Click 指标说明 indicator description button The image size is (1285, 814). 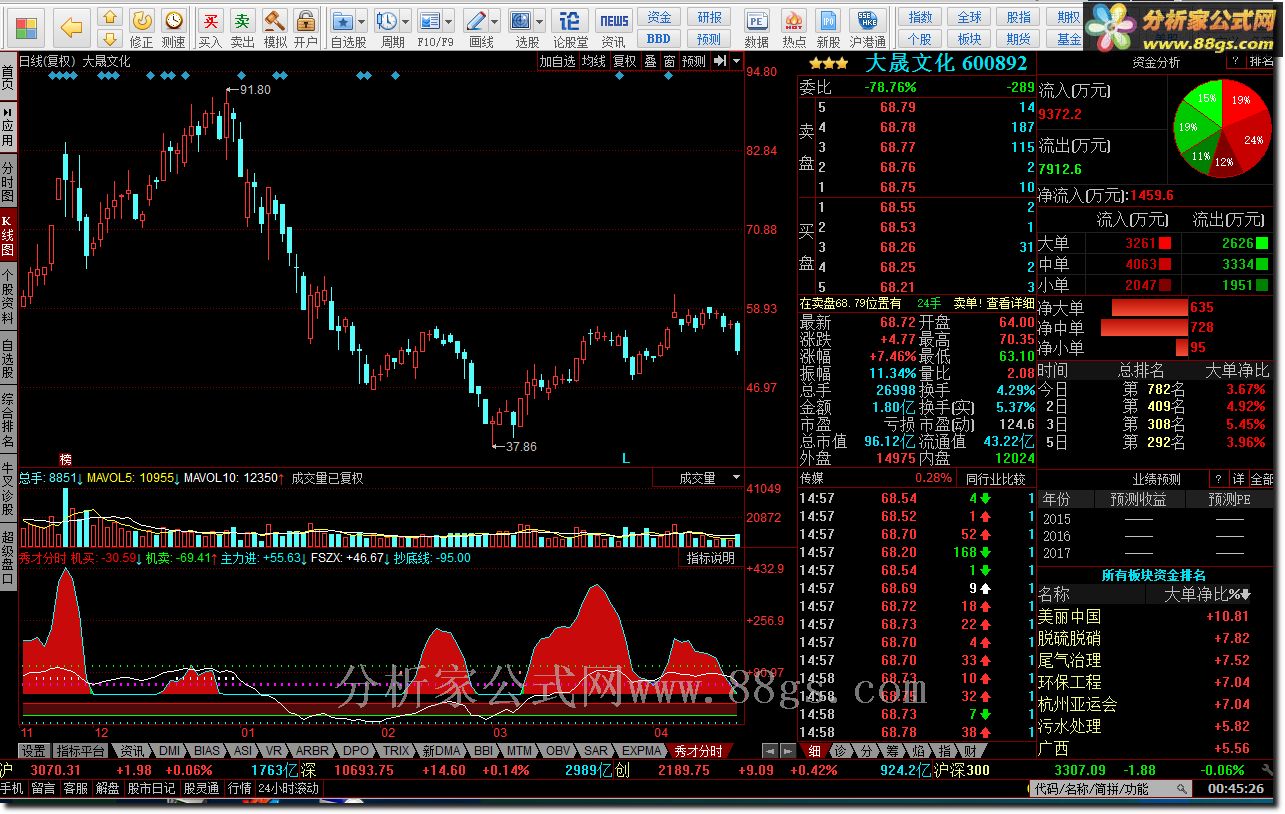(711, 558)
